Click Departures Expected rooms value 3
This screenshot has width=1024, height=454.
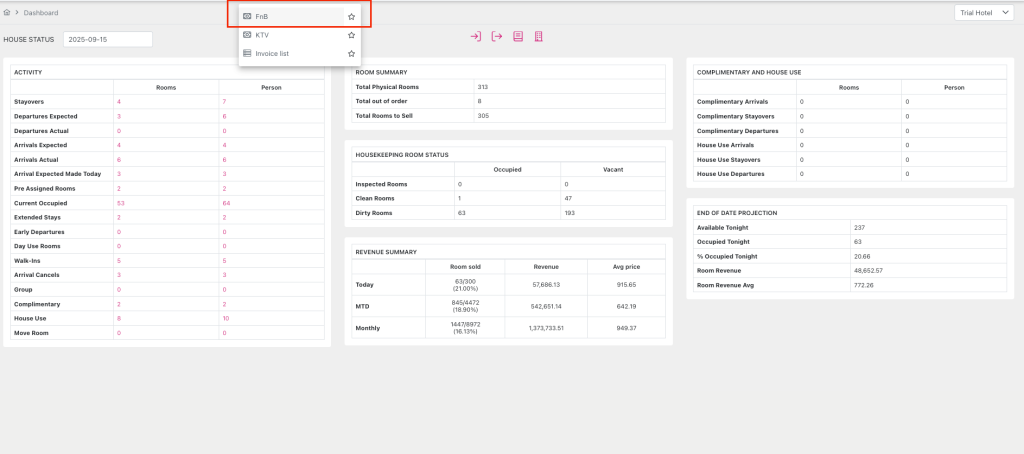(118, 116)
